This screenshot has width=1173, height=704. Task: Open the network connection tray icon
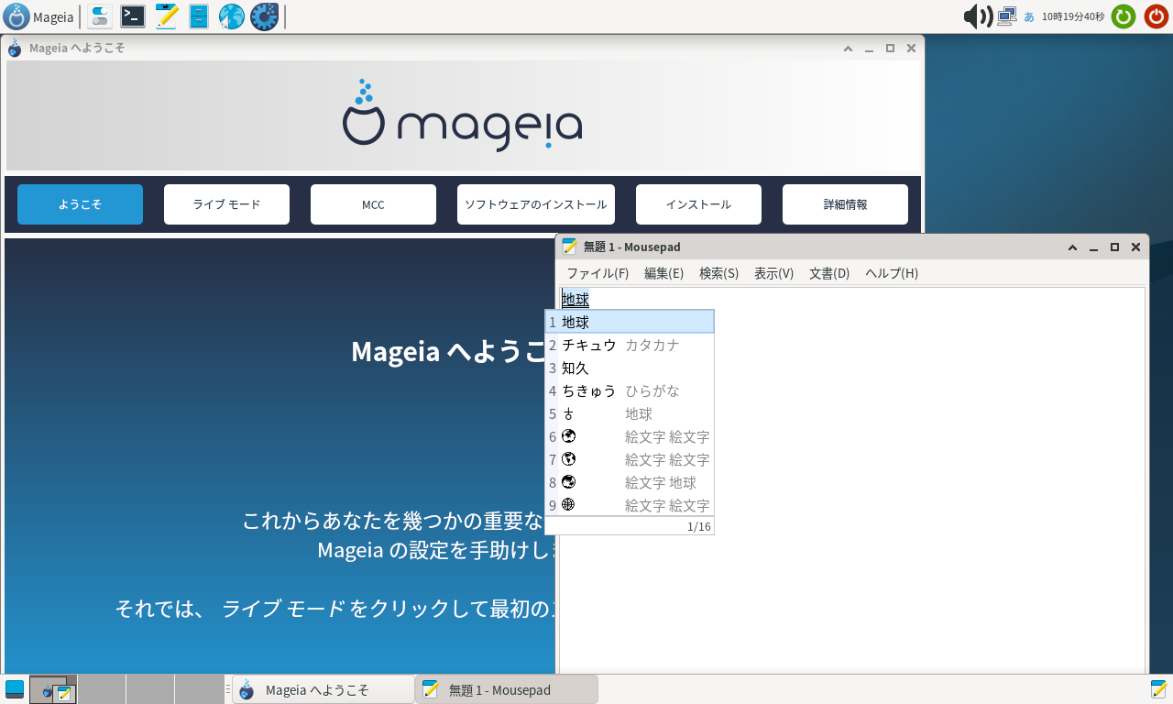[x=1006, y=16]
